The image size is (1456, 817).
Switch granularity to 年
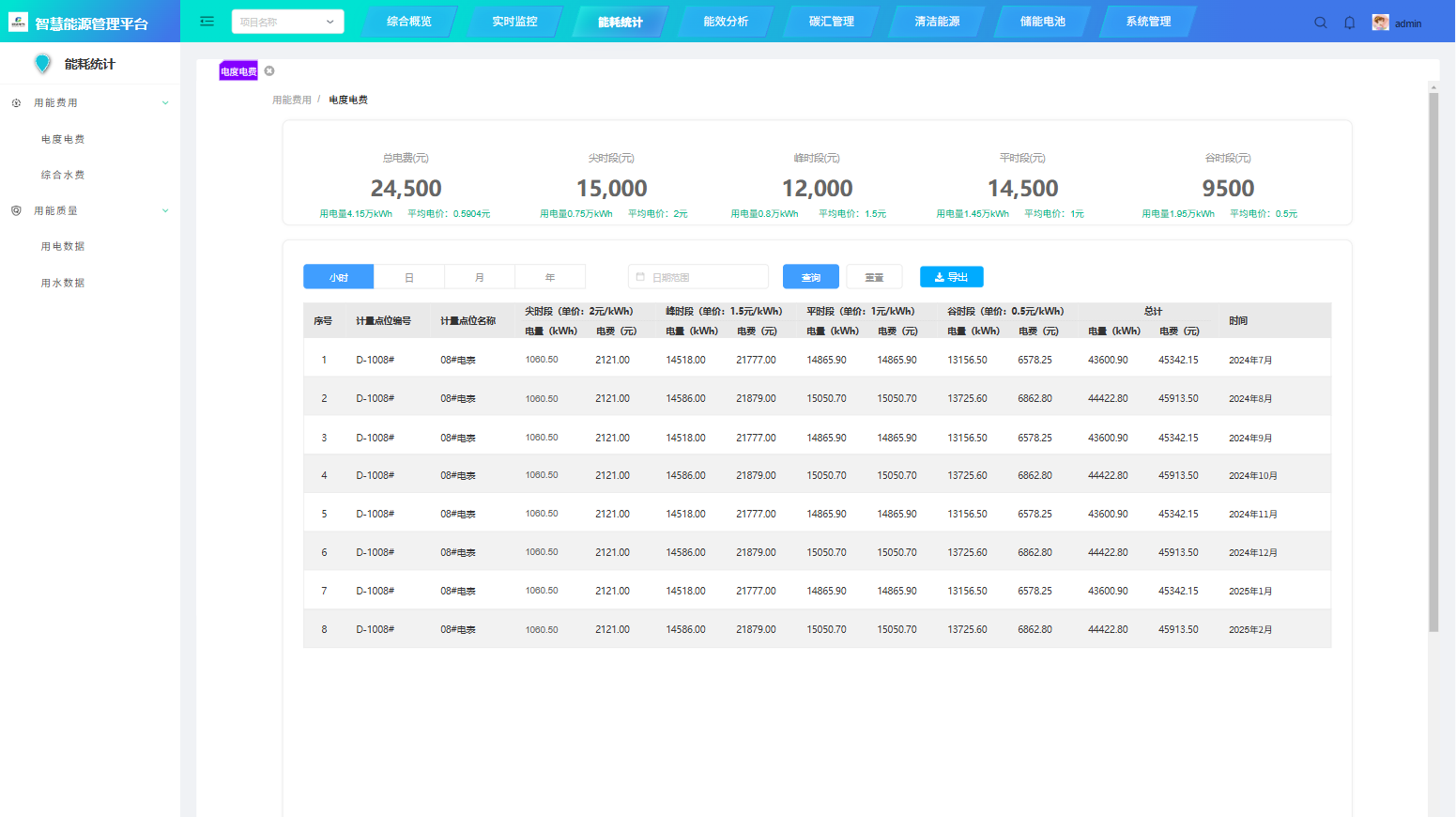coord(550,277)
